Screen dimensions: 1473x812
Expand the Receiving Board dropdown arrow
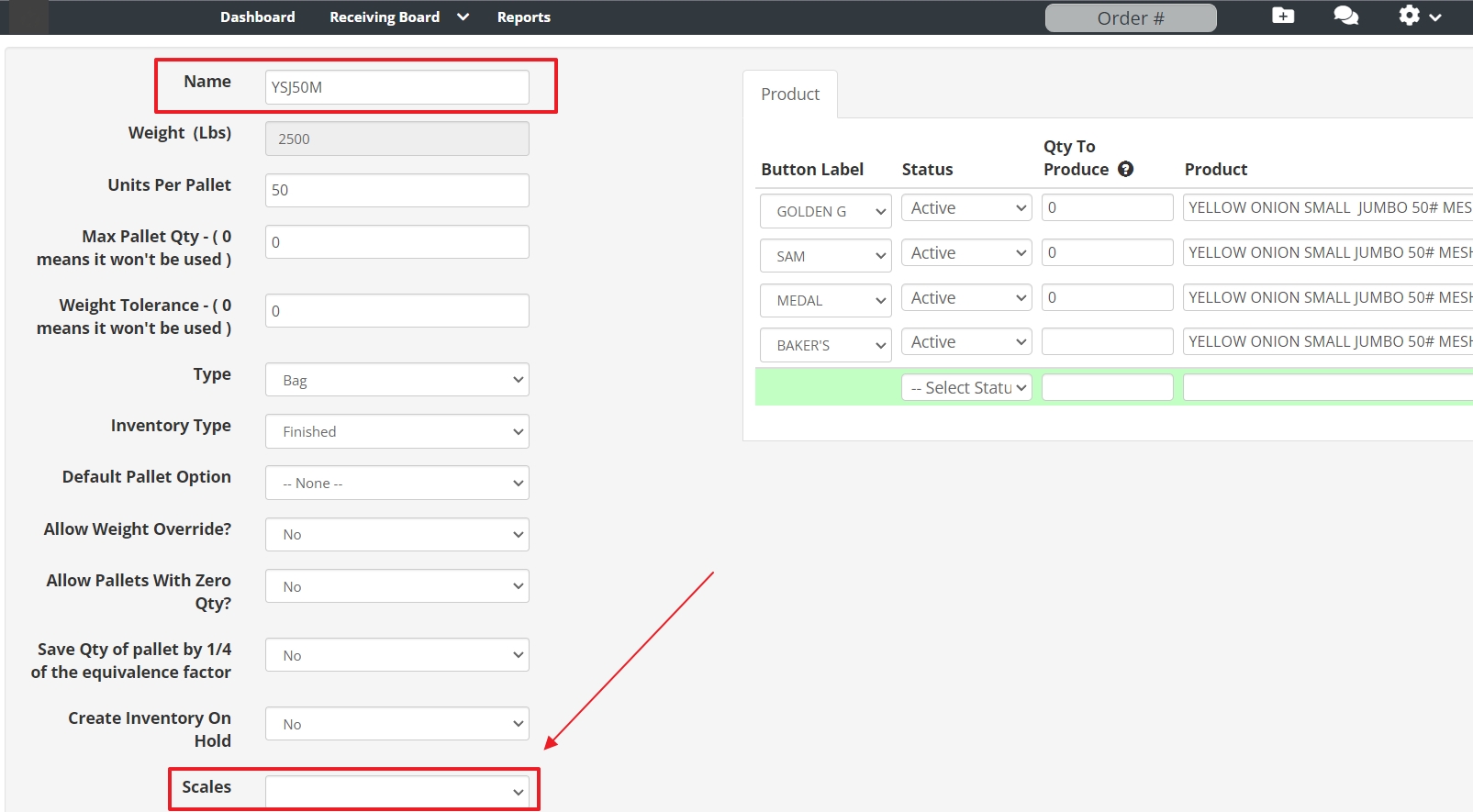coord(463,17)
